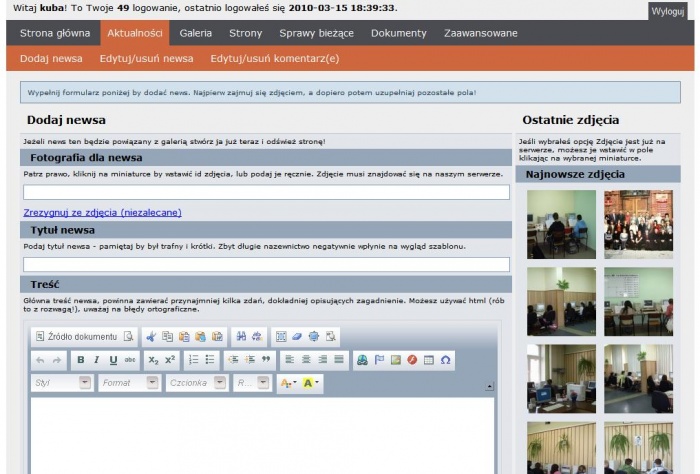Click Edytuj/usuń komentarz(e) link

coord(275,58)
